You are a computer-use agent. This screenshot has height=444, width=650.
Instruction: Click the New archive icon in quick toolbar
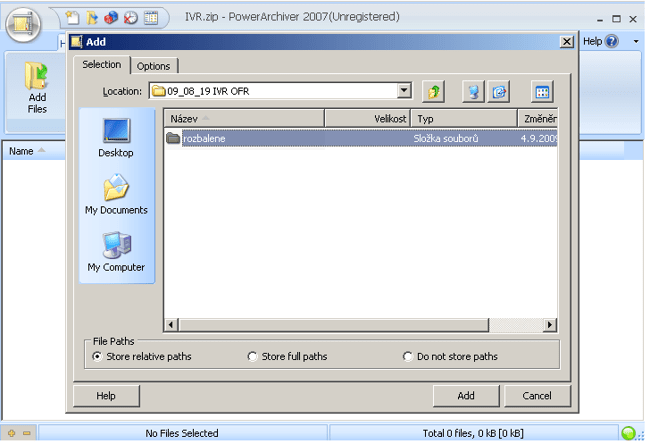(73, 17)
